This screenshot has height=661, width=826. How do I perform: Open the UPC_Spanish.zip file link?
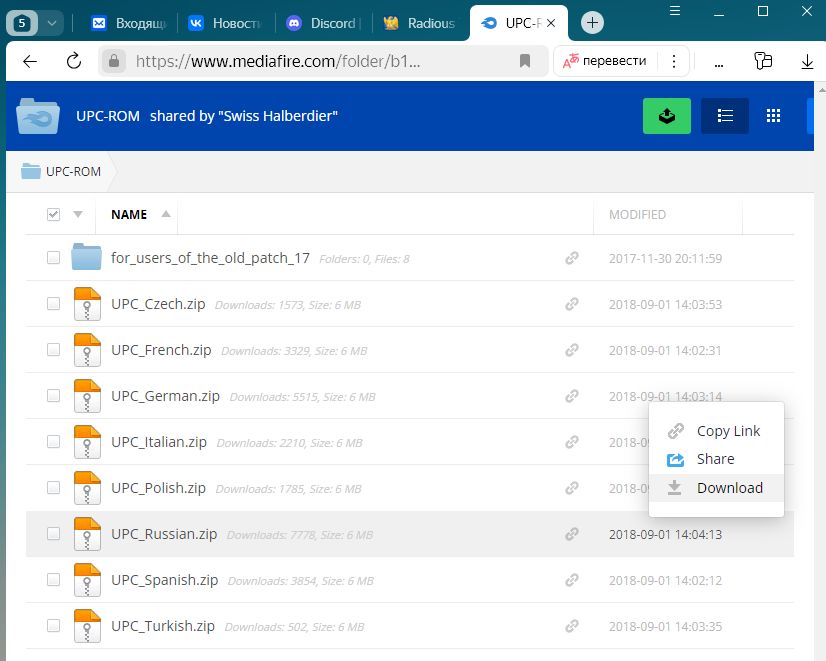pyautogui.click(x=164, y=580)
